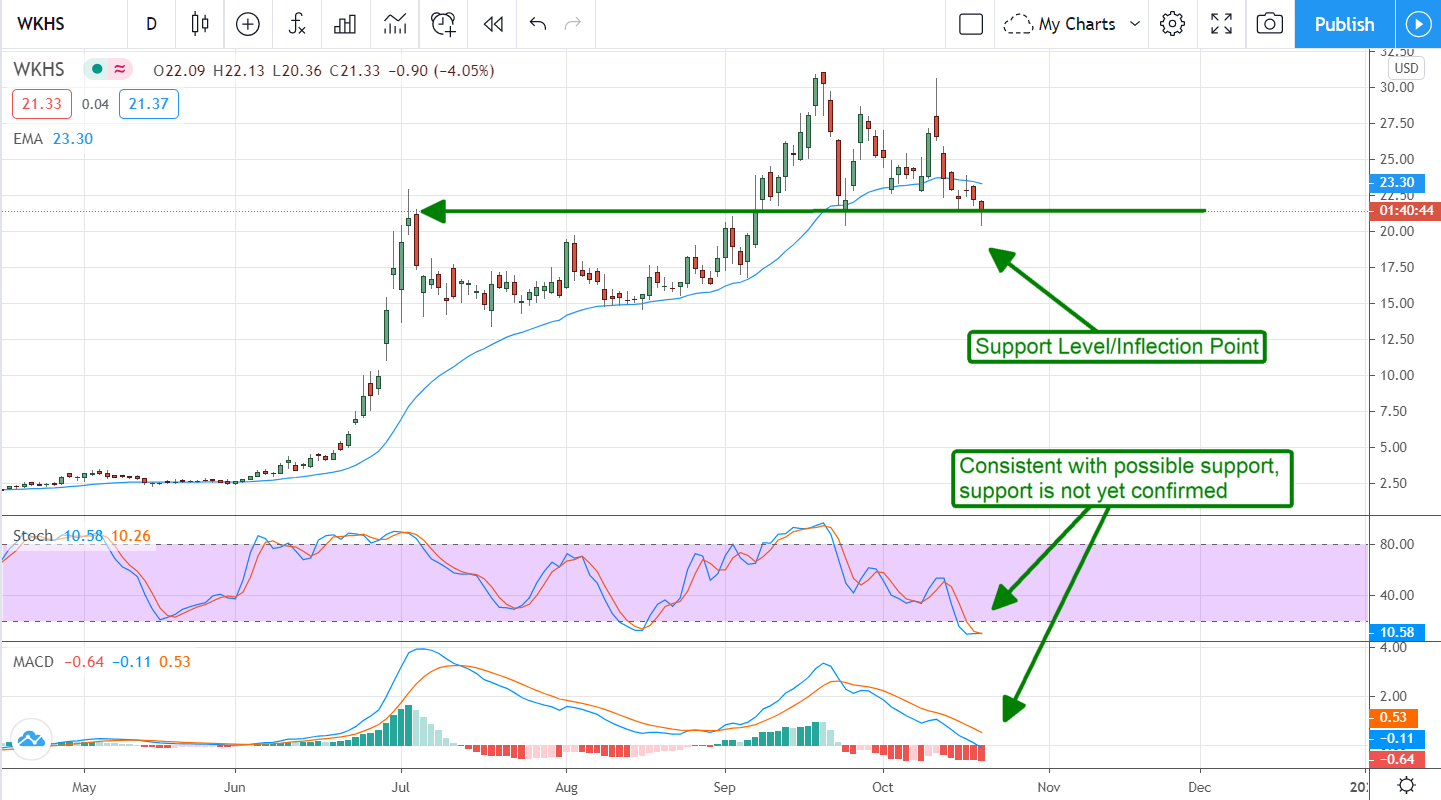
Task: Take a chart snapshot with camera icon
Action: tap(1270, 24)
